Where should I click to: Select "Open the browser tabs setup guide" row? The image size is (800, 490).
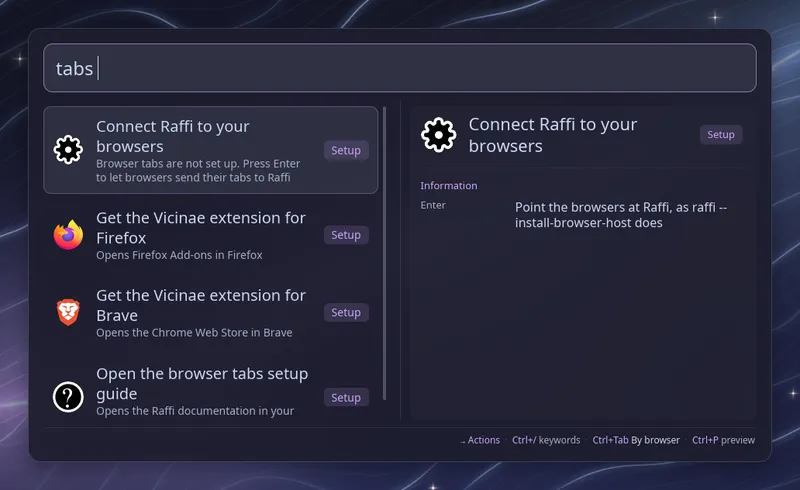(211, 392)
